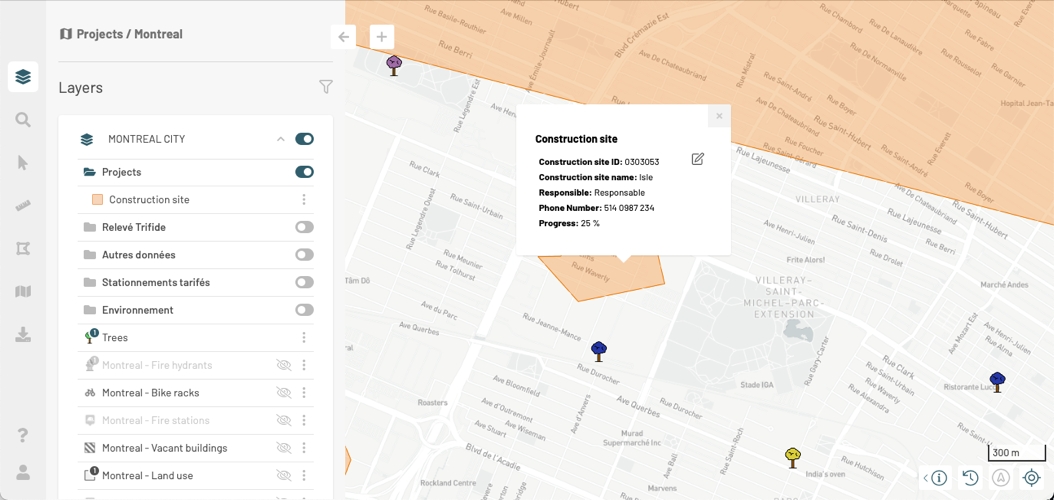Screen dimensions: 1054x500
Task: Open the download/export tool
Action: pos(23,335)
